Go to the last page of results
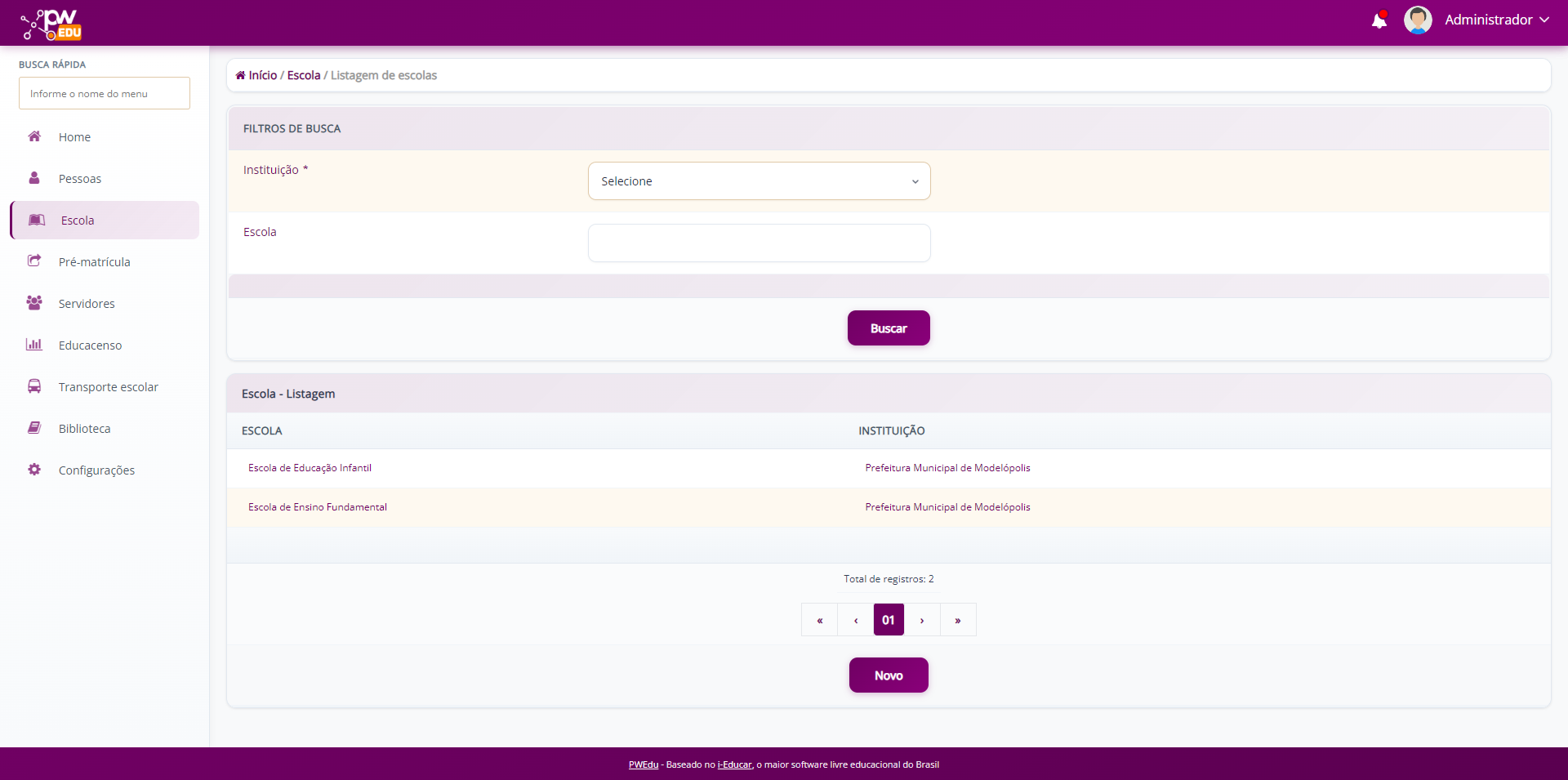This screenshot has height=780, width=1568. (958, 620)
